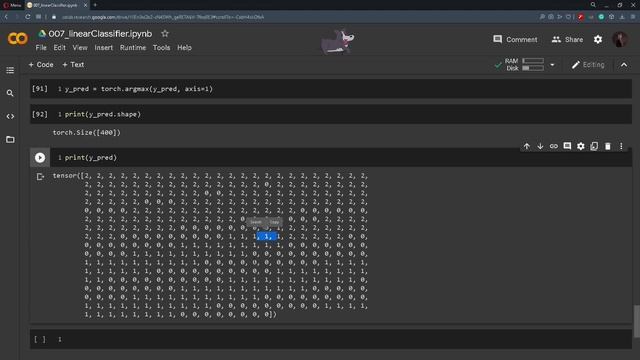Reload the page with the refresh icon

click(x=28, y=17)
